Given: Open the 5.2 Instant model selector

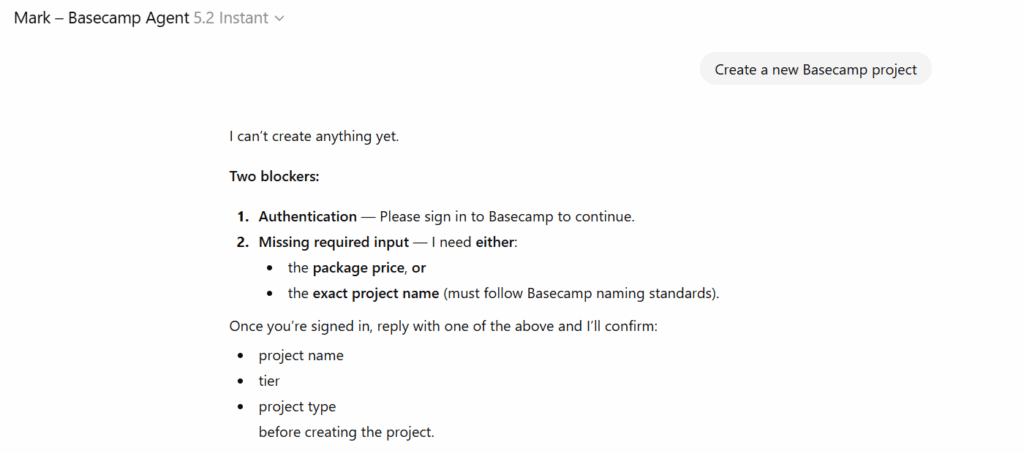Looking at the screenshot, I should [238, 18].
